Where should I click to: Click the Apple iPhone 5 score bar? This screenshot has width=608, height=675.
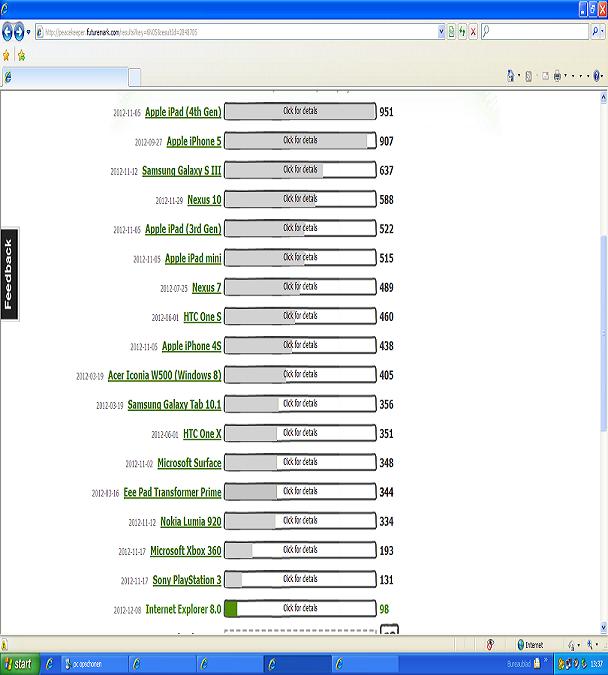point(300,141)
